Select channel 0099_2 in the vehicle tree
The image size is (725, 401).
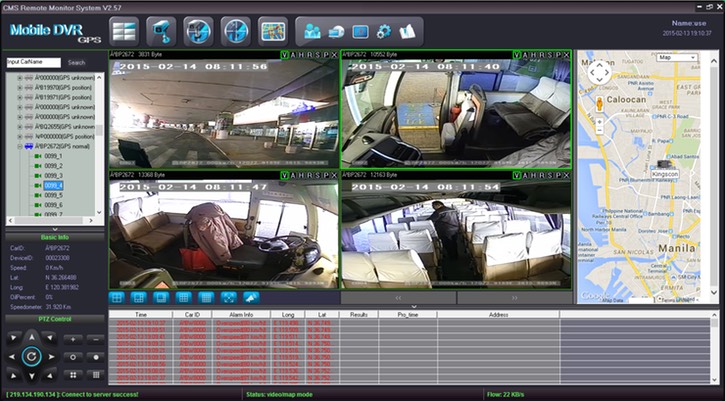click(x=53, y=166)
